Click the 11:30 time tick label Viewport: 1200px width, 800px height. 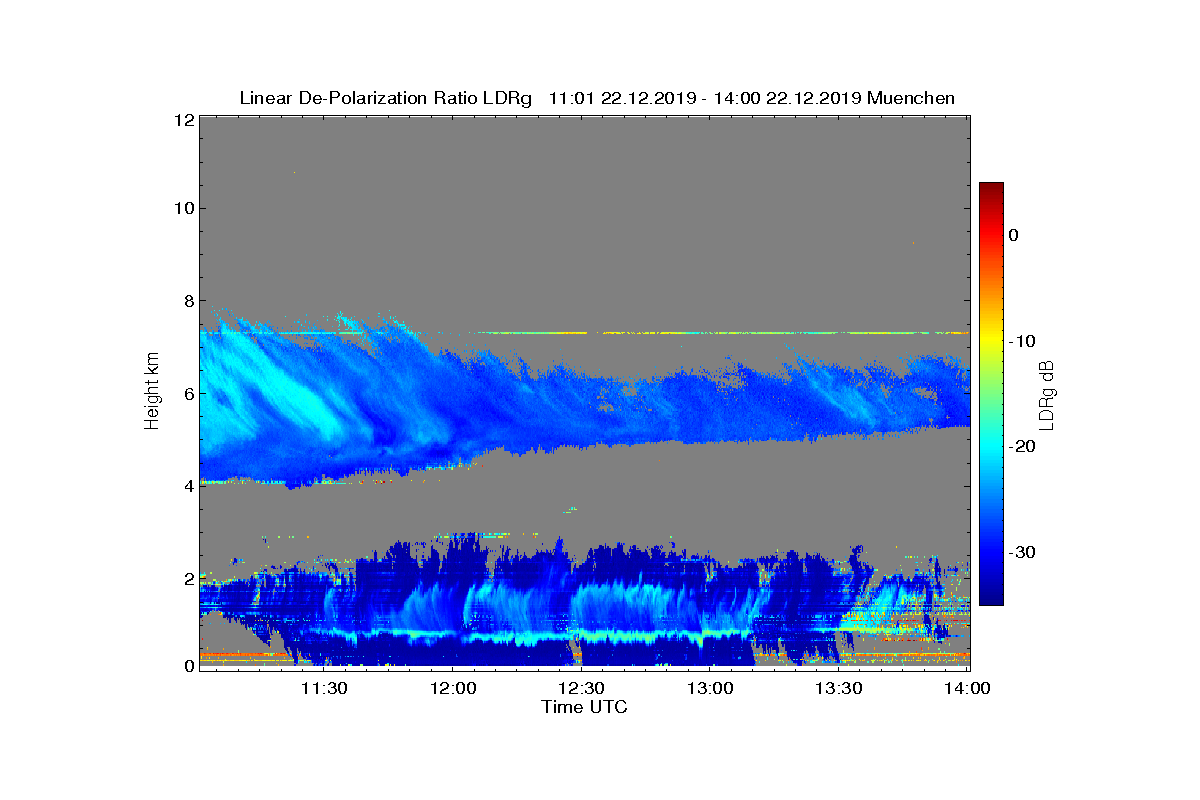(x=324, y=689)
